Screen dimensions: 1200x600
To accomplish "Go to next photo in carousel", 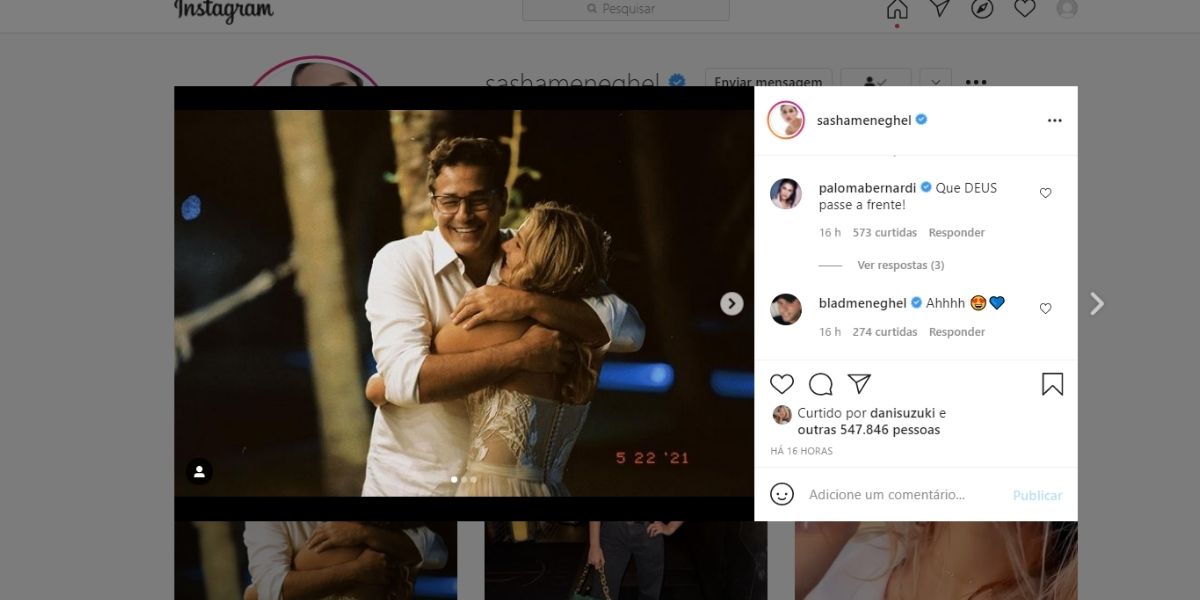I will click(x=732, y=303).
